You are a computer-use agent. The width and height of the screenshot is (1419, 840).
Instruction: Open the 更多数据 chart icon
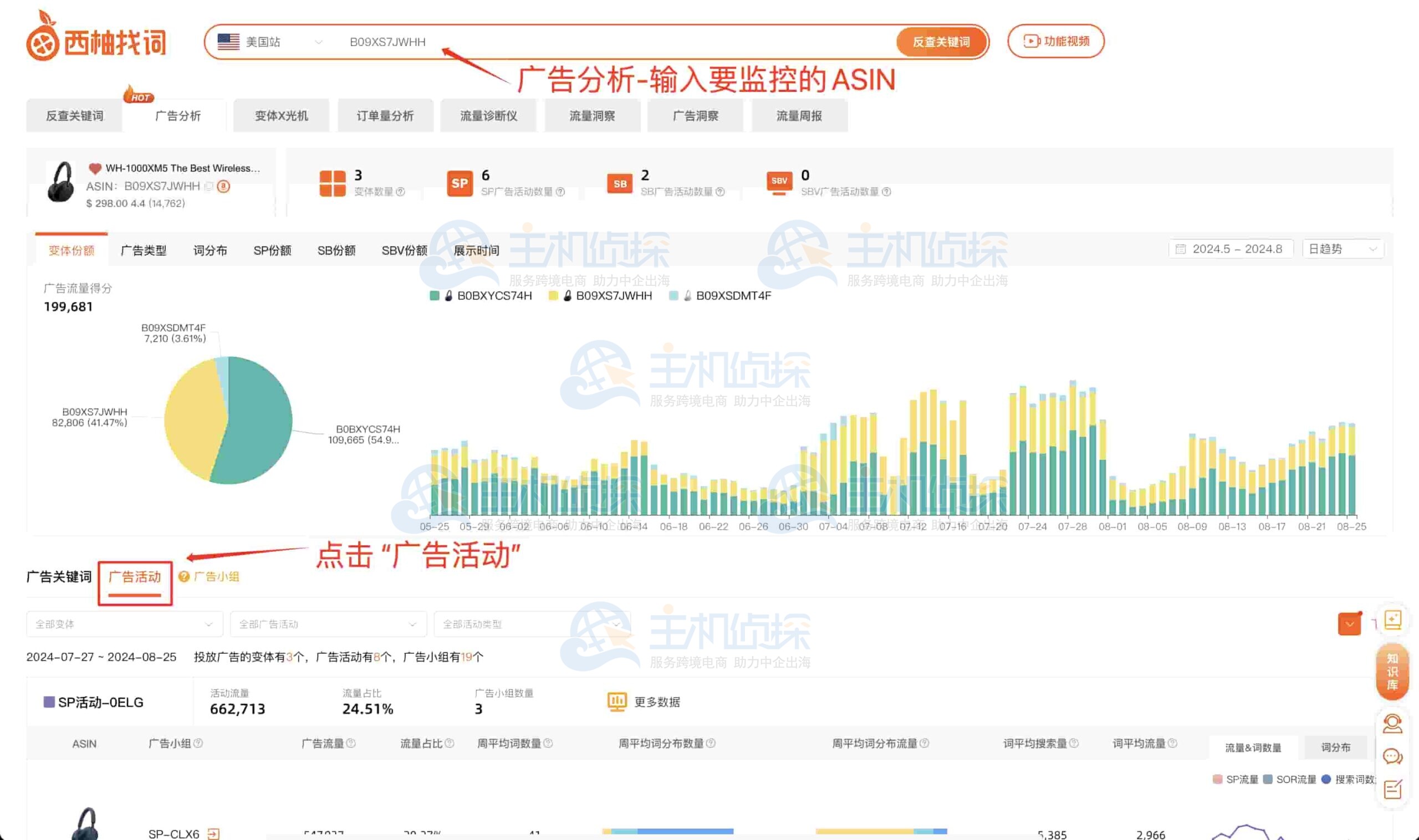click(616, 702)
